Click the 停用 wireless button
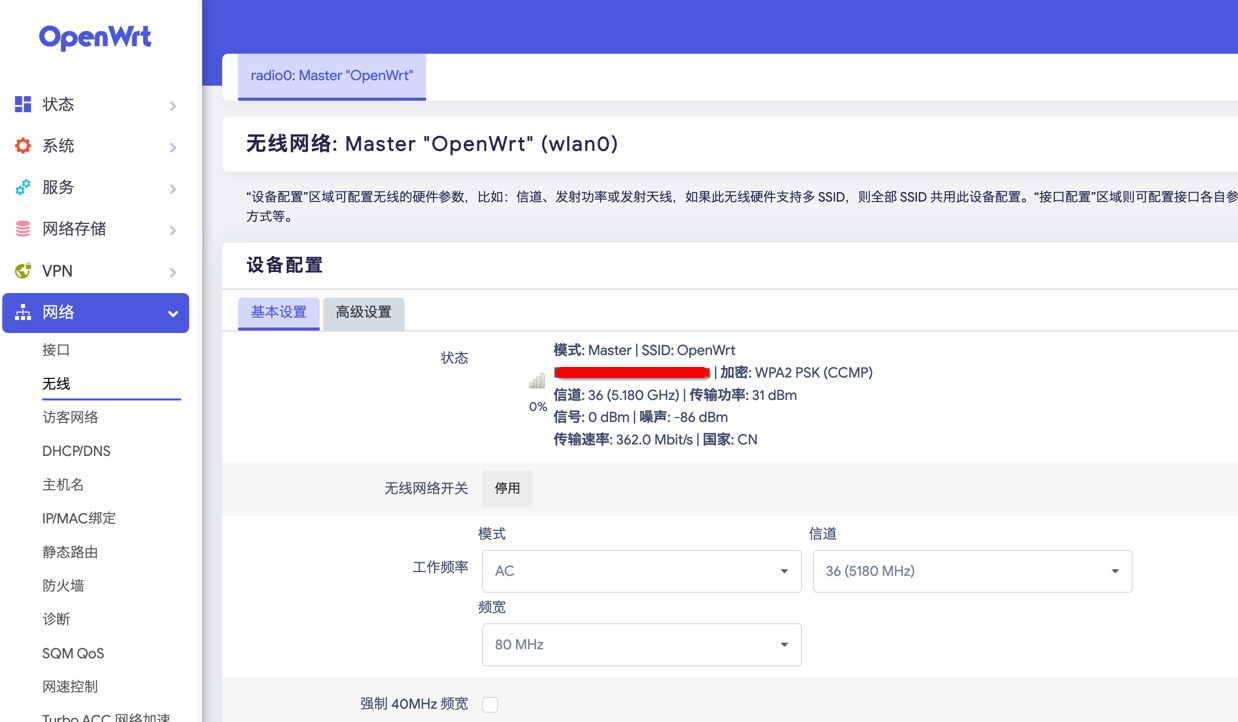 point(507,489)
